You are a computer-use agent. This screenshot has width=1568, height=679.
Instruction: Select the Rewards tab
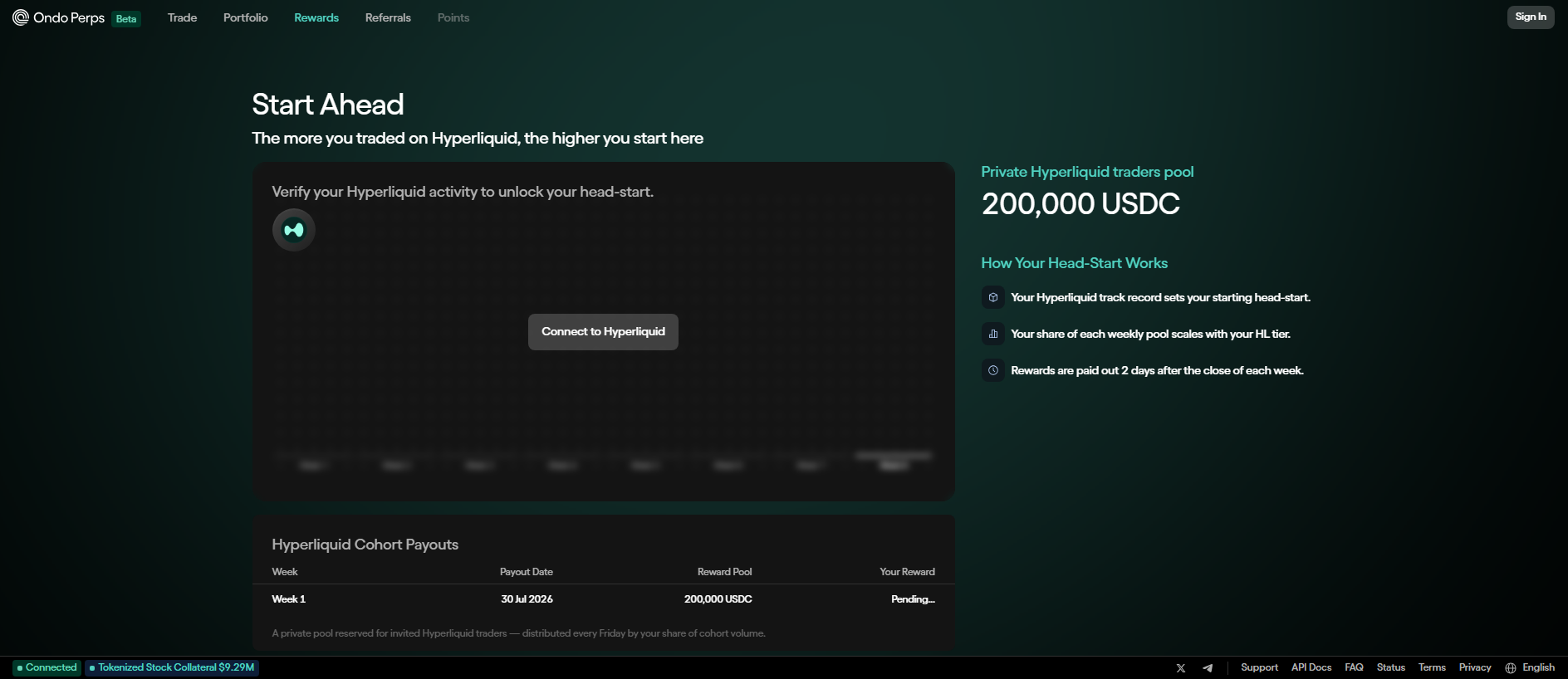coord(316,17)
